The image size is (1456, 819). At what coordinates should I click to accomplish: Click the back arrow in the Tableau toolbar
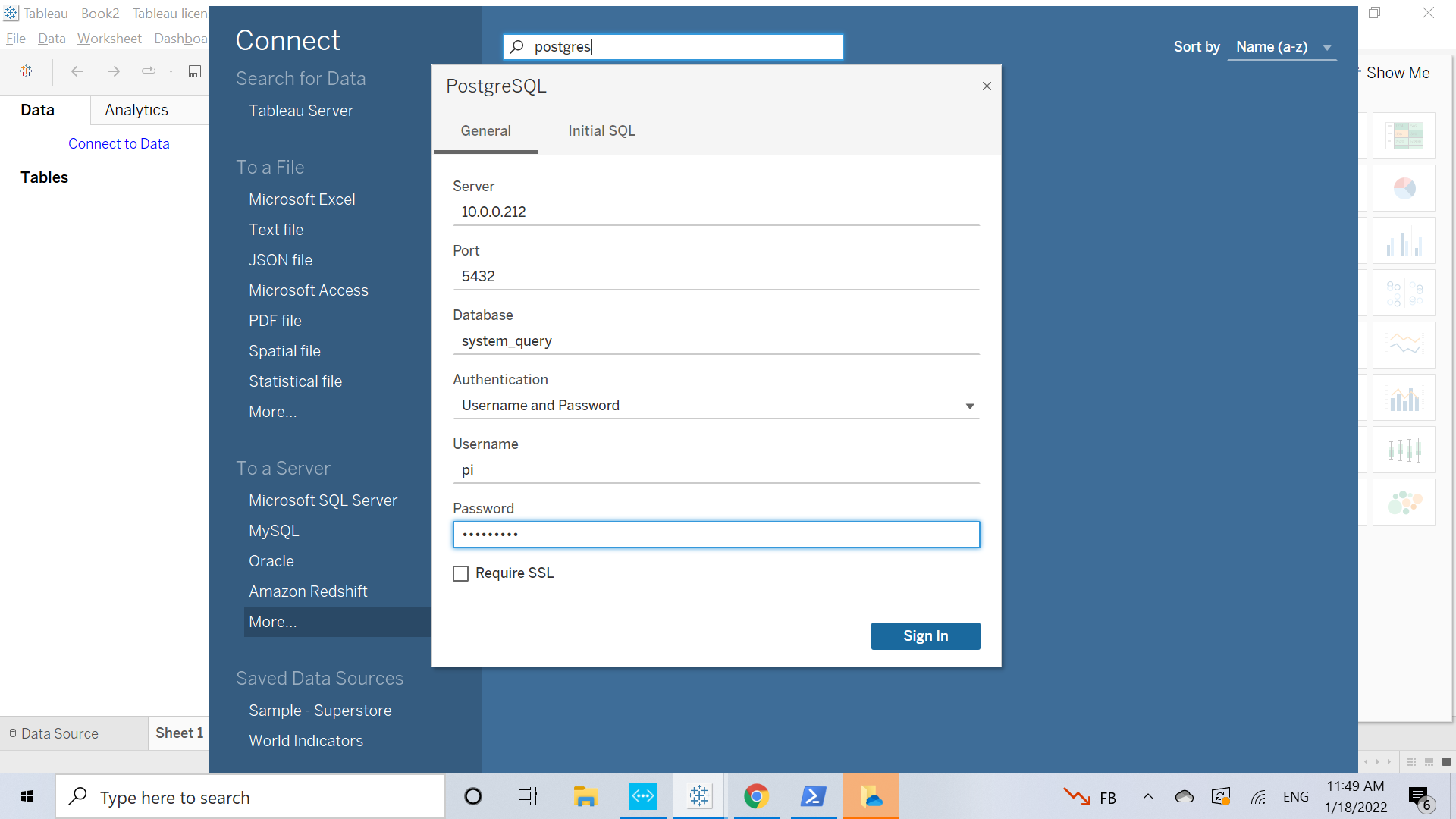[x=77, y=71]
